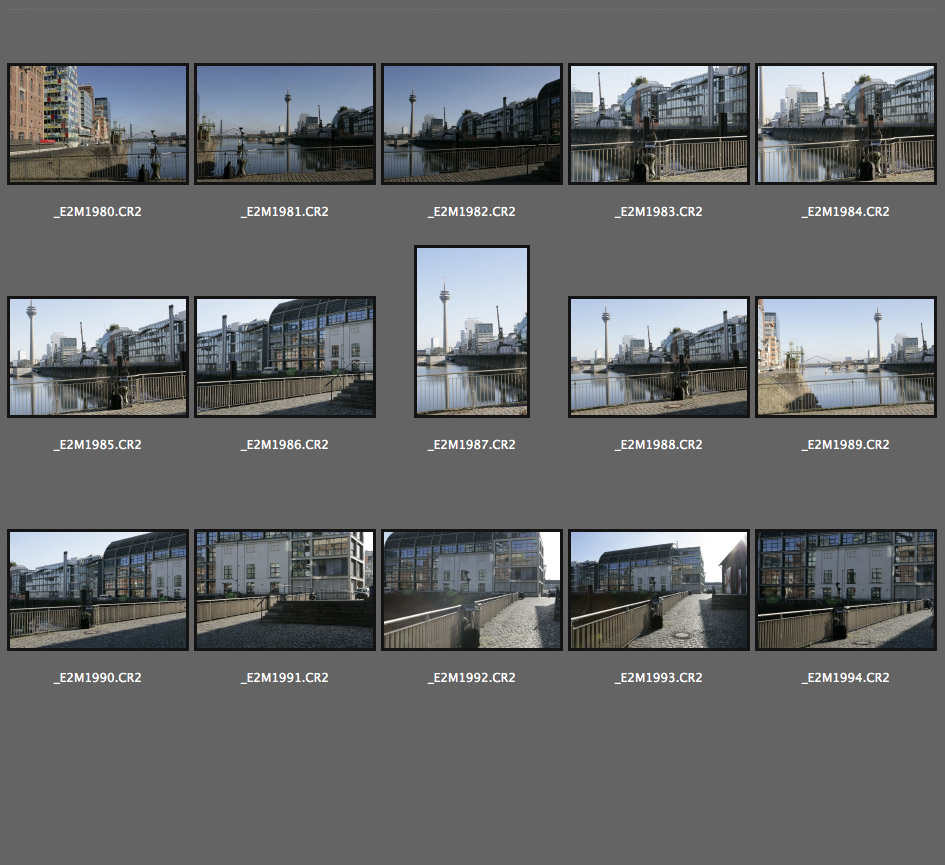Select the _E2M1986.CR2 building thumbnail
This screenshot has width=945, height=865.
point(285,357)
